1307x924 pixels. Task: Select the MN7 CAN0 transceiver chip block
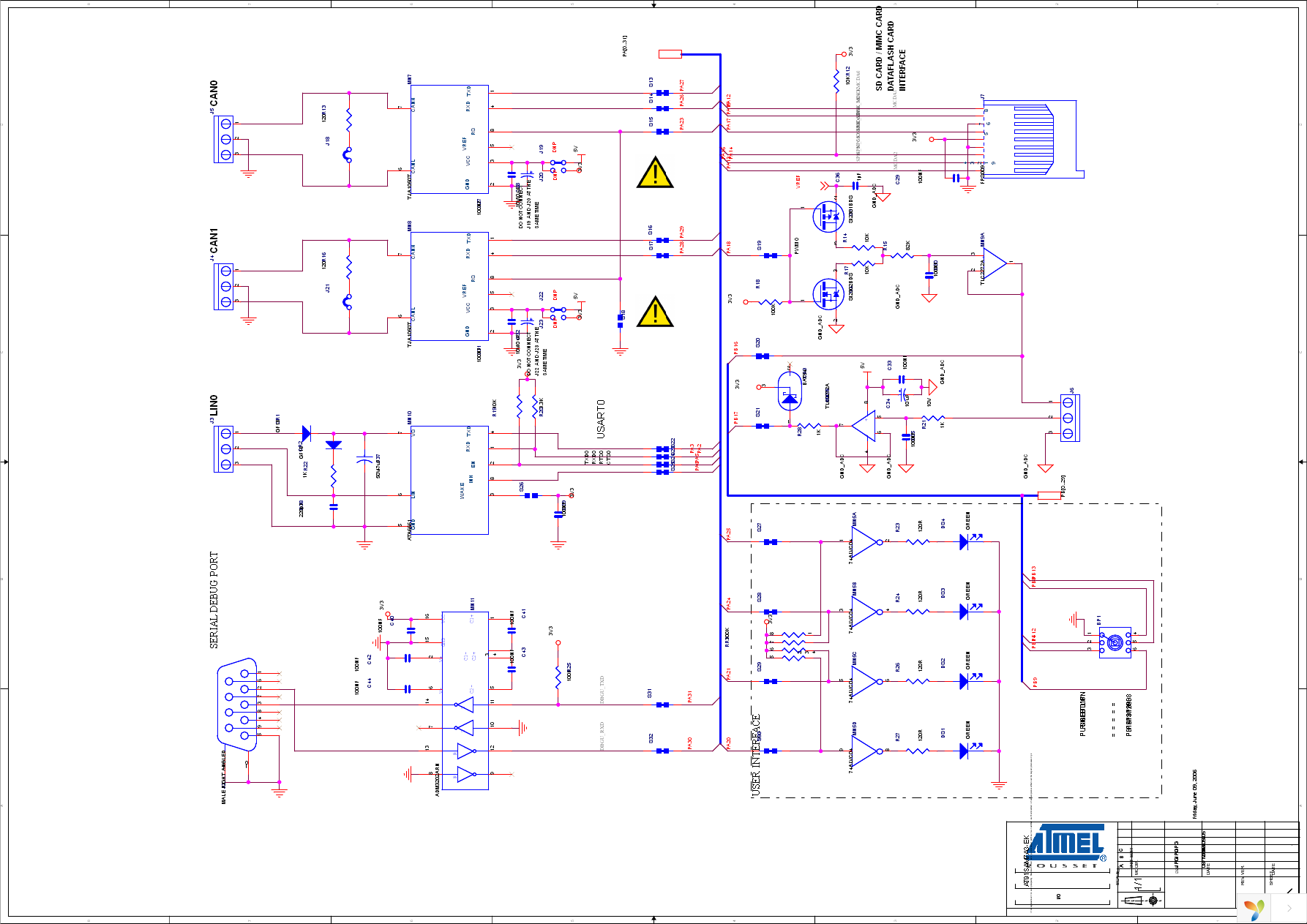pyautogui.click(x=449, y=139)
